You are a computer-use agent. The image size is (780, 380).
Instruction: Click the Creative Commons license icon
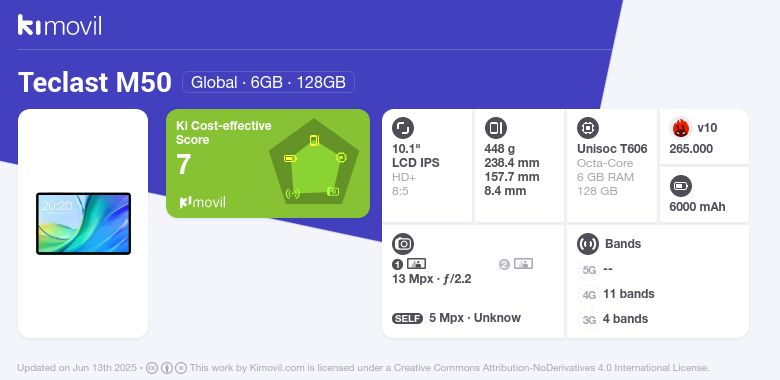tap(152, 368)
